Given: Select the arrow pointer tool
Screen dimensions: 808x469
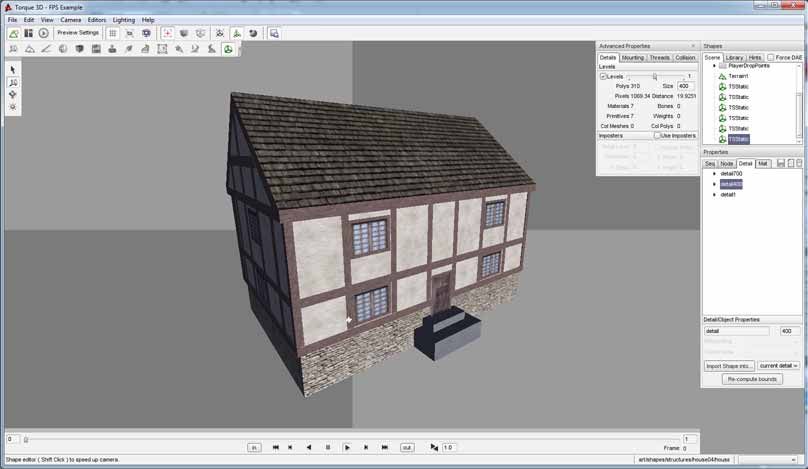Looking at the screenshot, I should tap(13, 69).
